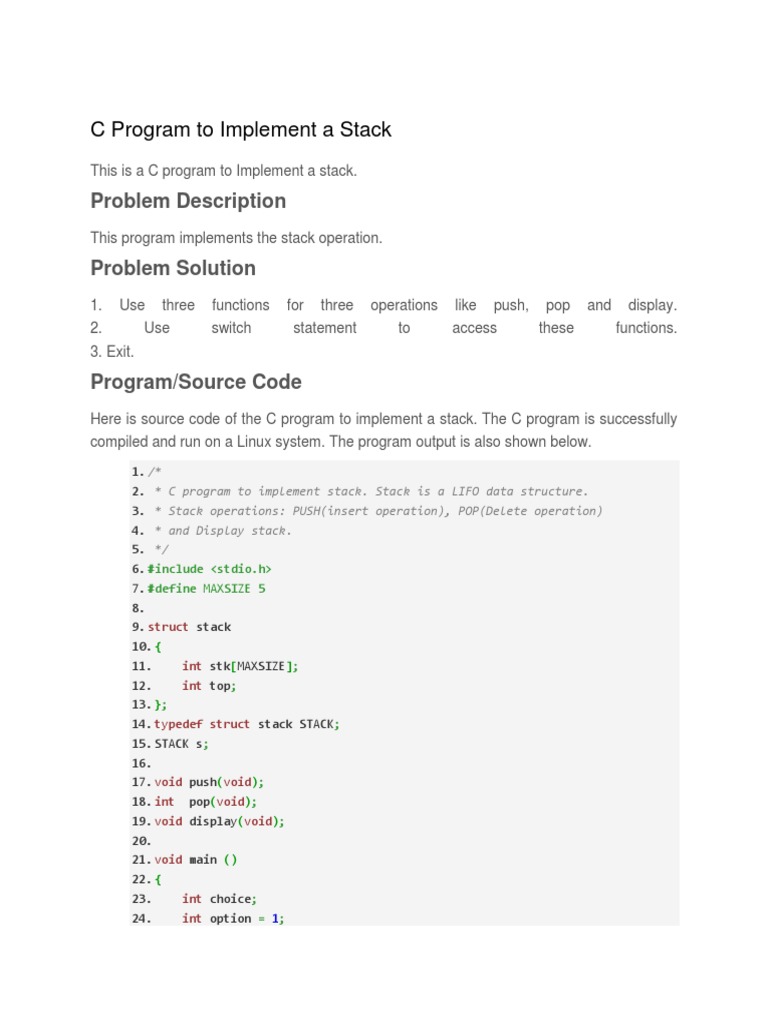Screen dimensions: 768x1024
Task: Click the 'void main ()' code line
Action: click(x=196, y=860)
